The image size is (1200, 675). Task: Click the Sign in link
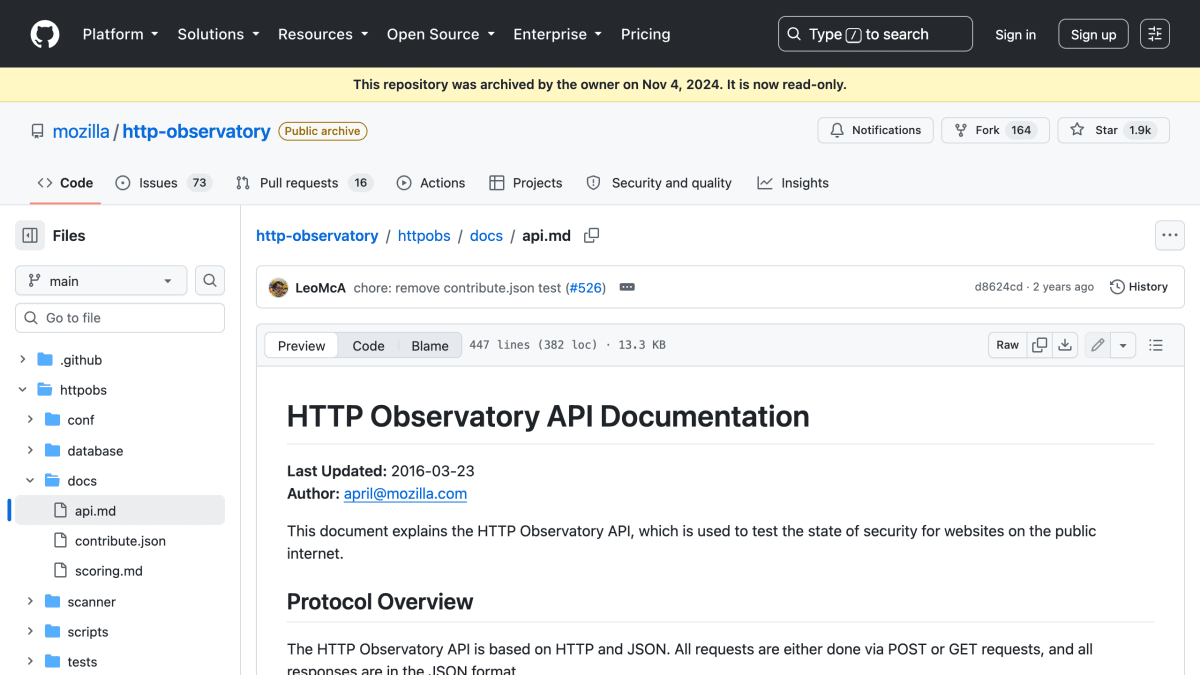point(1016,34)
